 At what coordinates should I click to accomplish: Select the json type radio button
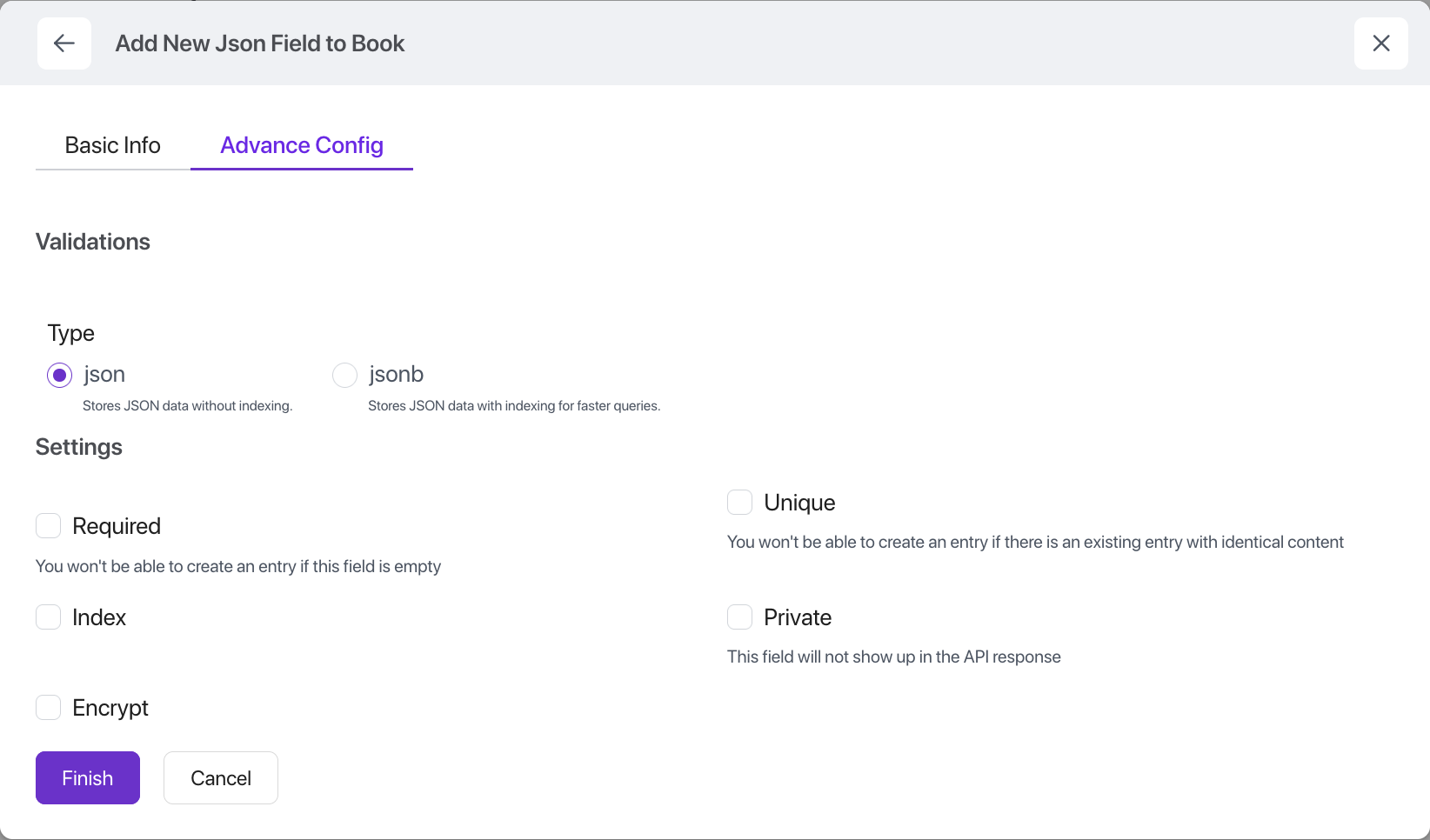pos(59,376)
